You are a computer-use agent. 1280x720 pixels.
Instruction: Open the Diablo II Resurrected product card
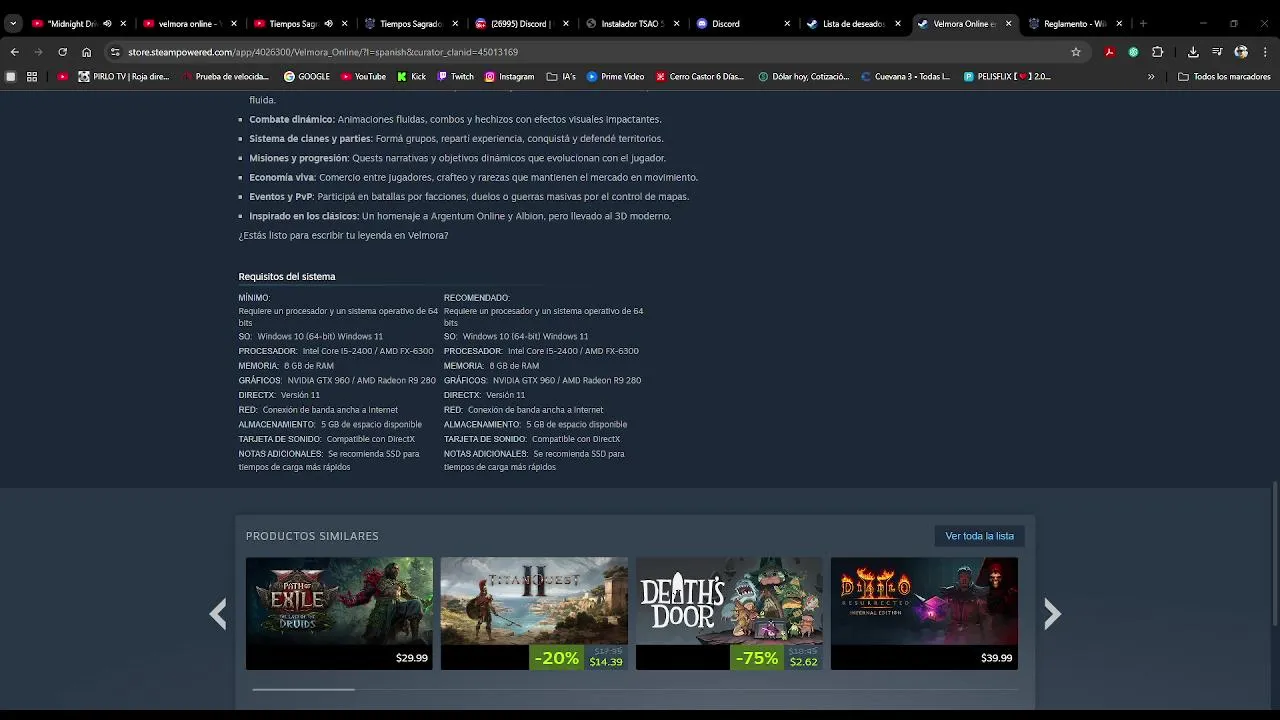(x=924, y=613)
